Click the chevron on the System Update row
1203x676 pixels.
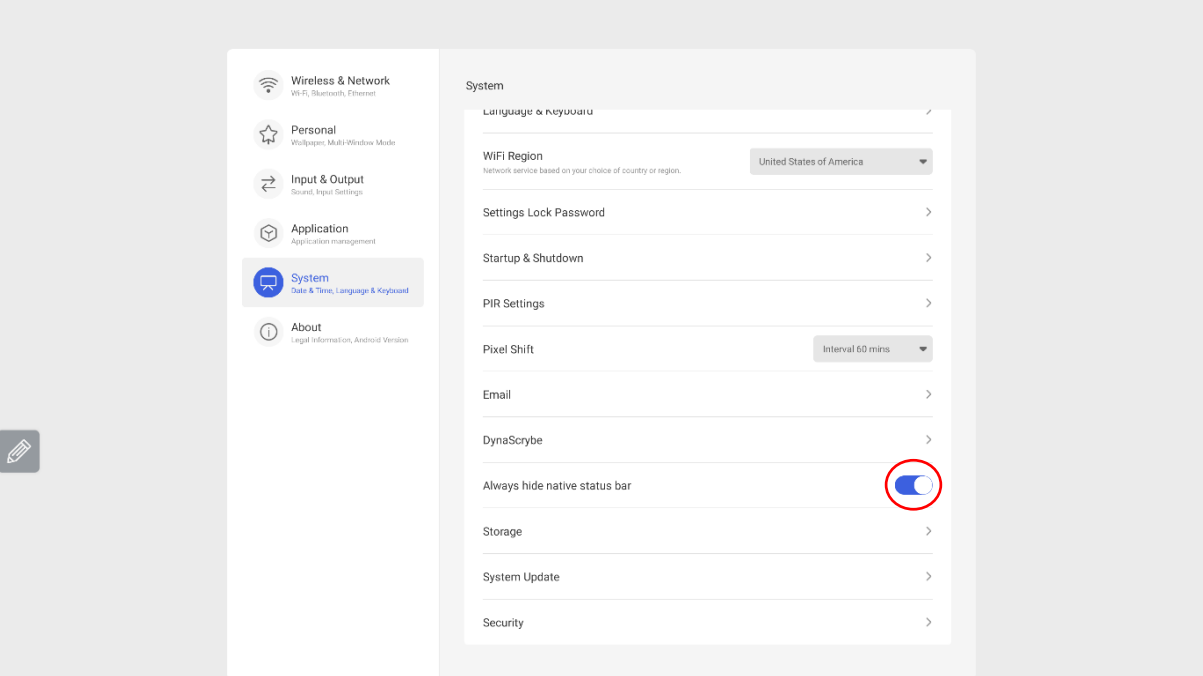pos(928,577)
